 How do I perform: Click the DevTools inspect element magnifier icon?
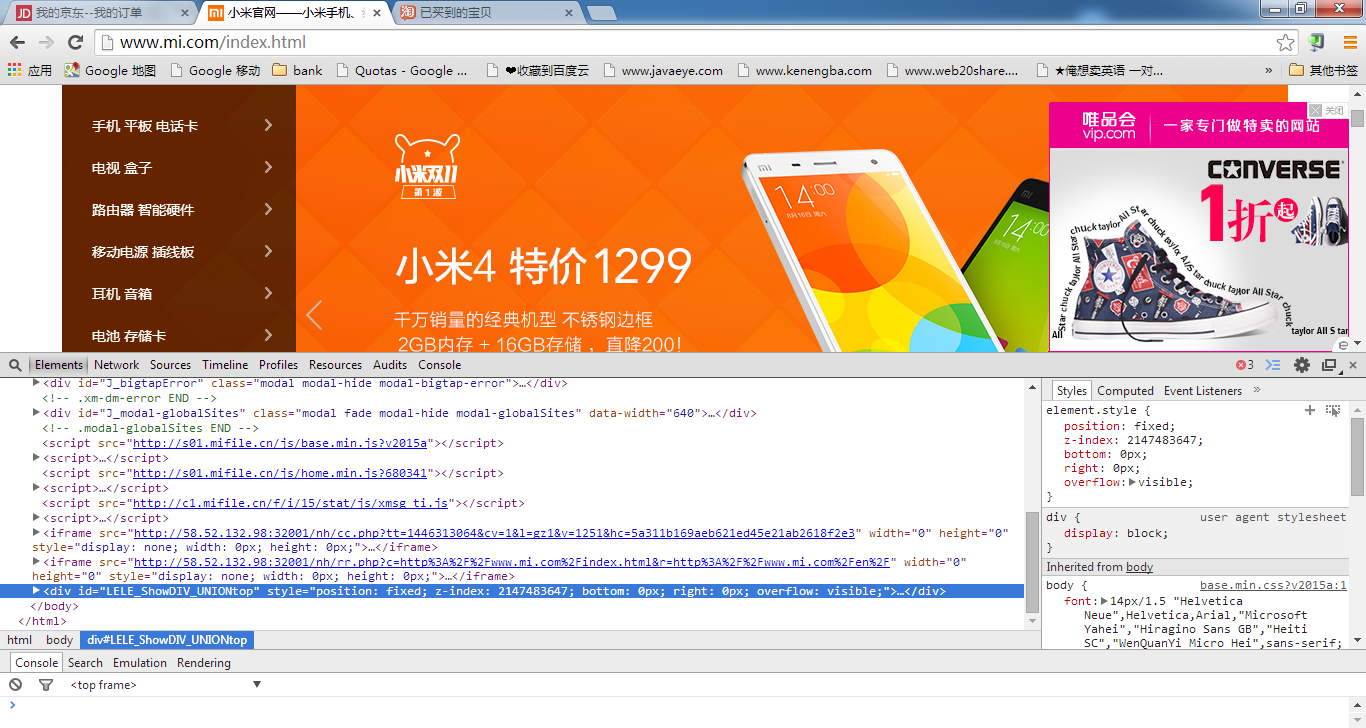point(16,365)
